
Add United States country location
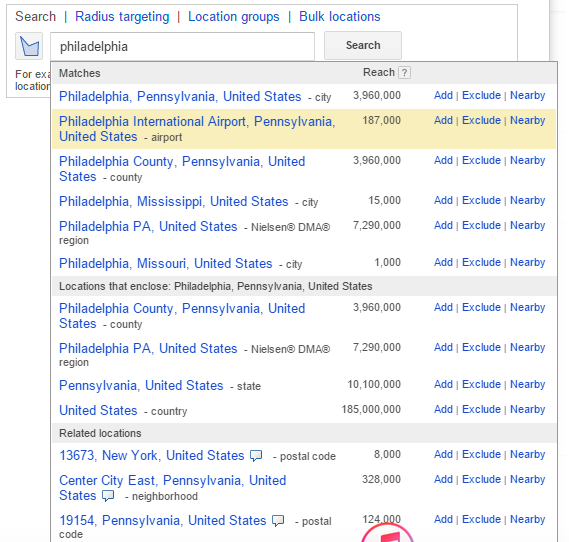(x=443, y=409)
